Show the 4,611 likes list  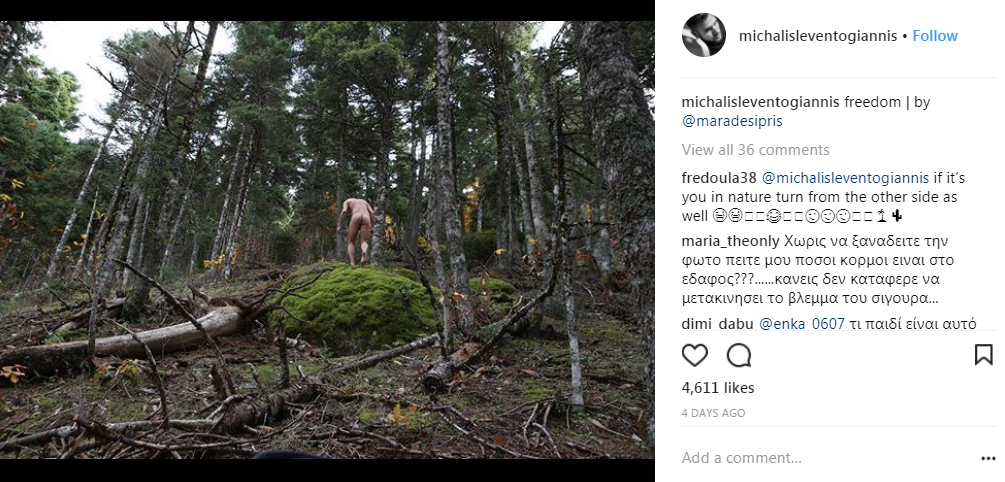(718, 387)
